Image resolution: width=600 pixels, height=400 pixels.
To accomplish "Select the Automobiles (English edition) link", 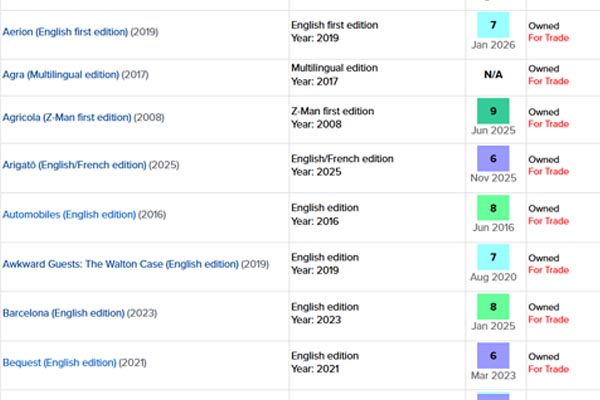I will point(69,214).
